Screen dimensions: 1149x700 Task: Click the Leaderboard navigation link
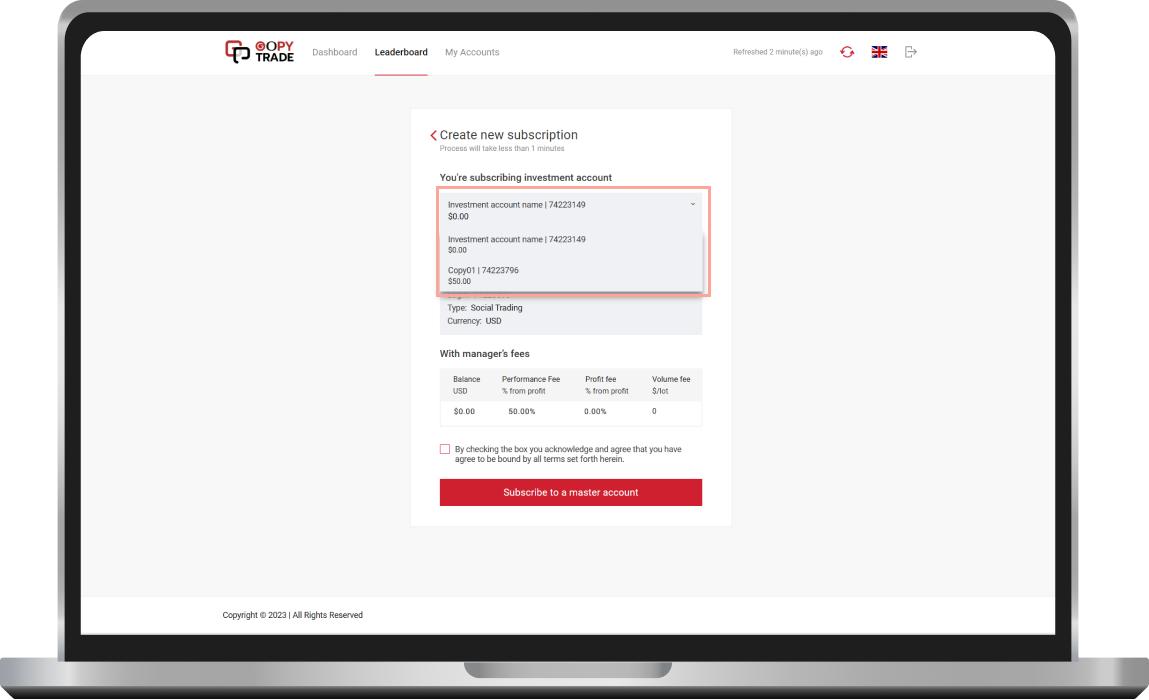[x=401, y=51]
